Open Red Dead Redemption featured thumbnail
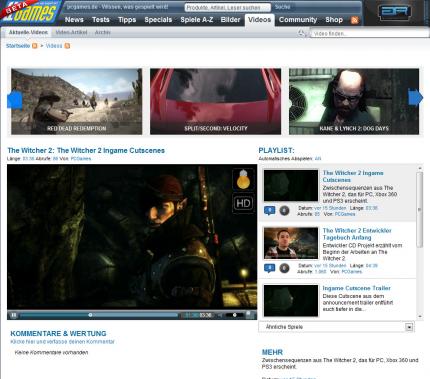This screenshot has height=379, width=430. click(x=77, y=101)
